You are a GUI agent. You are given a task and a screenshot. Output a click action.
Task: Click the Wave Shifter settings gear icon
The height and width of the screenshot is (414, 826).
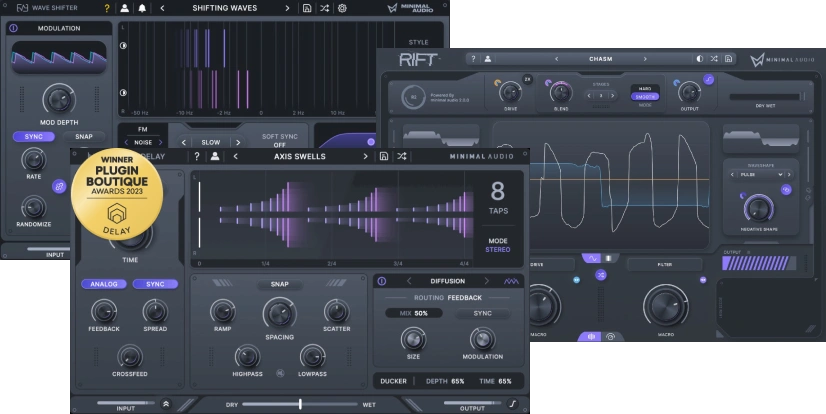342,8
